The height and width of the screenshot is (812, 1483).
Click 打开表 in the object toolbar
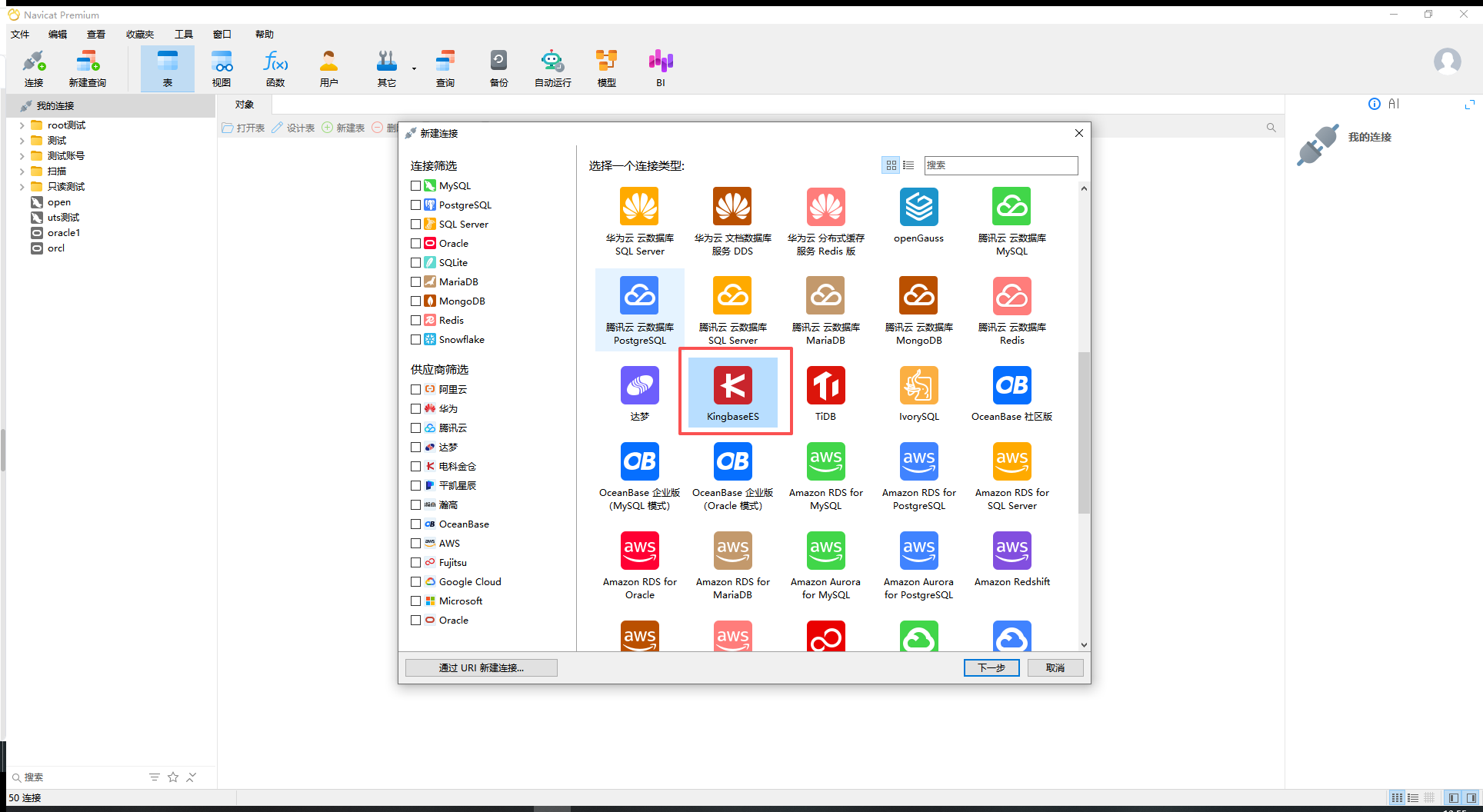coord(243,128)
